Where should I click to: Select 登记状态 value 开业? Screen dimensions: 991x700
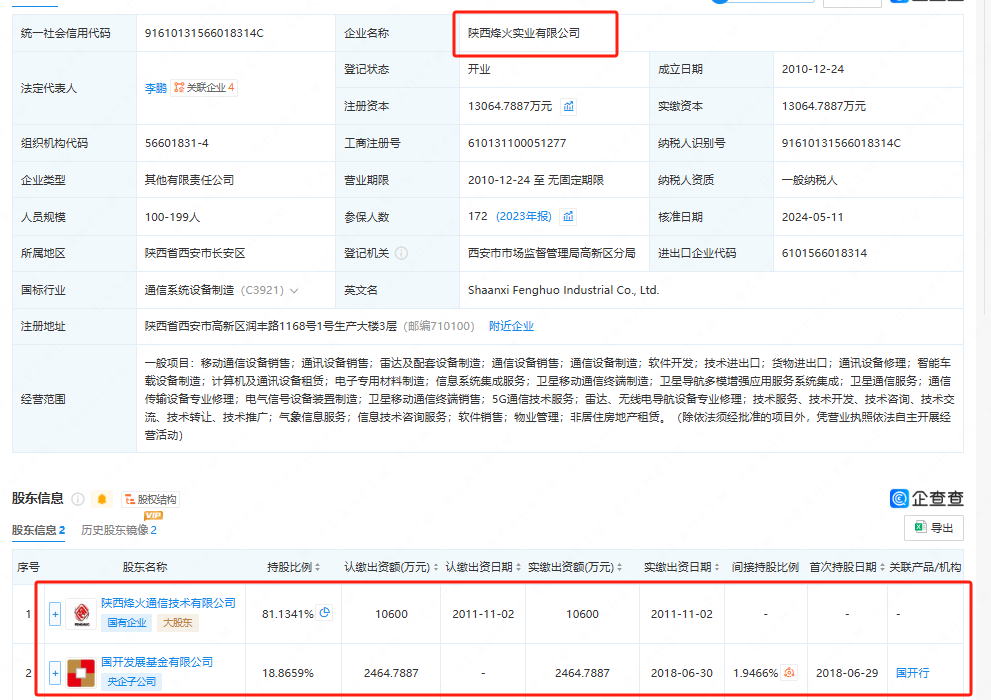(479, 69)
